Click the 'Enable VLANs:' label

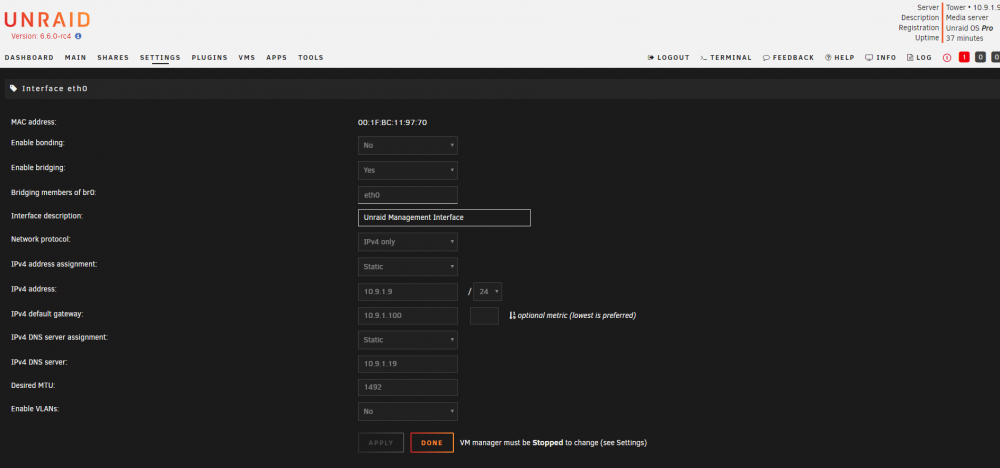(35, 409)
